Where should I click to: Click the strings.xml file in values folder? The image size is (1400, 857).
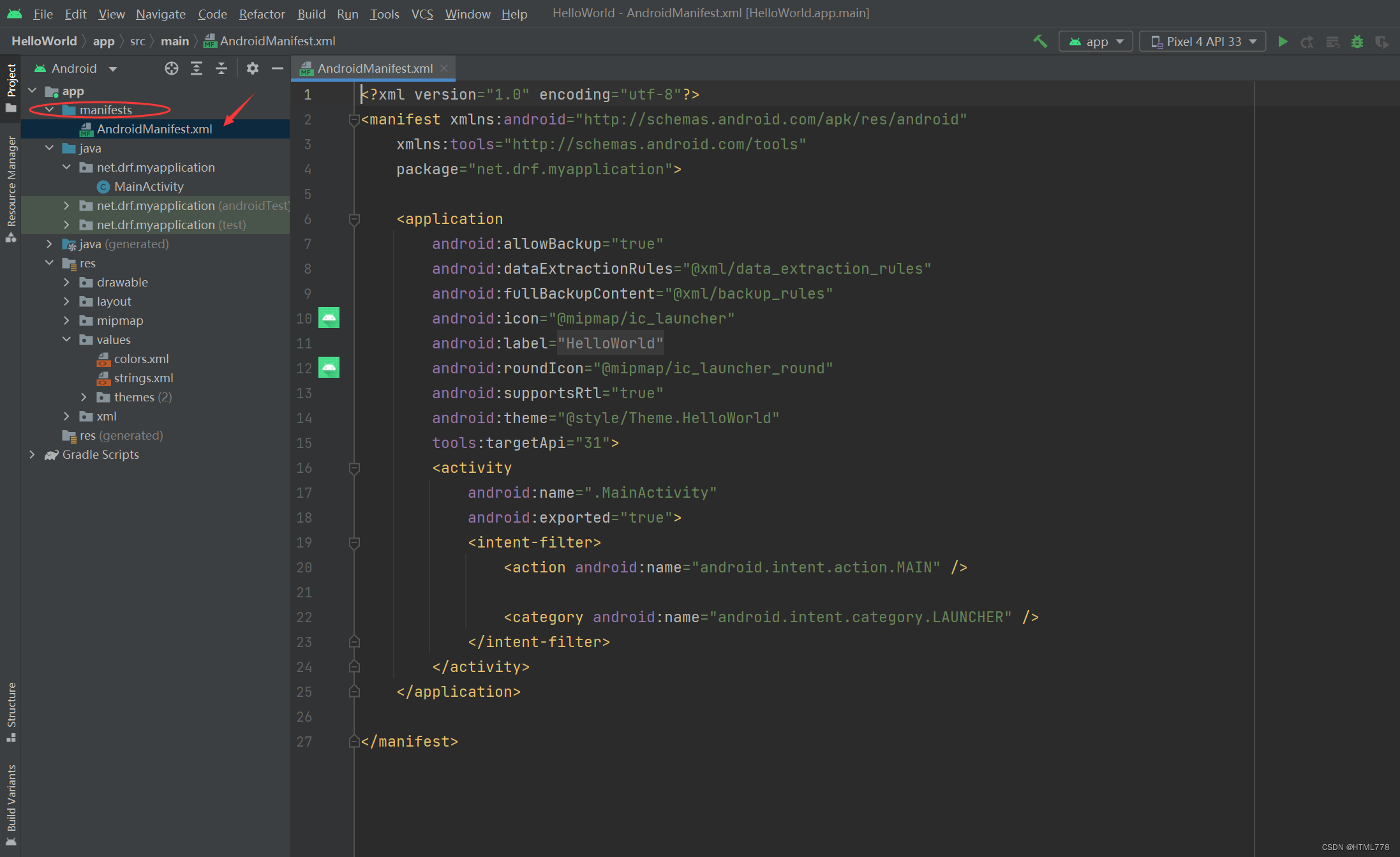143,377
